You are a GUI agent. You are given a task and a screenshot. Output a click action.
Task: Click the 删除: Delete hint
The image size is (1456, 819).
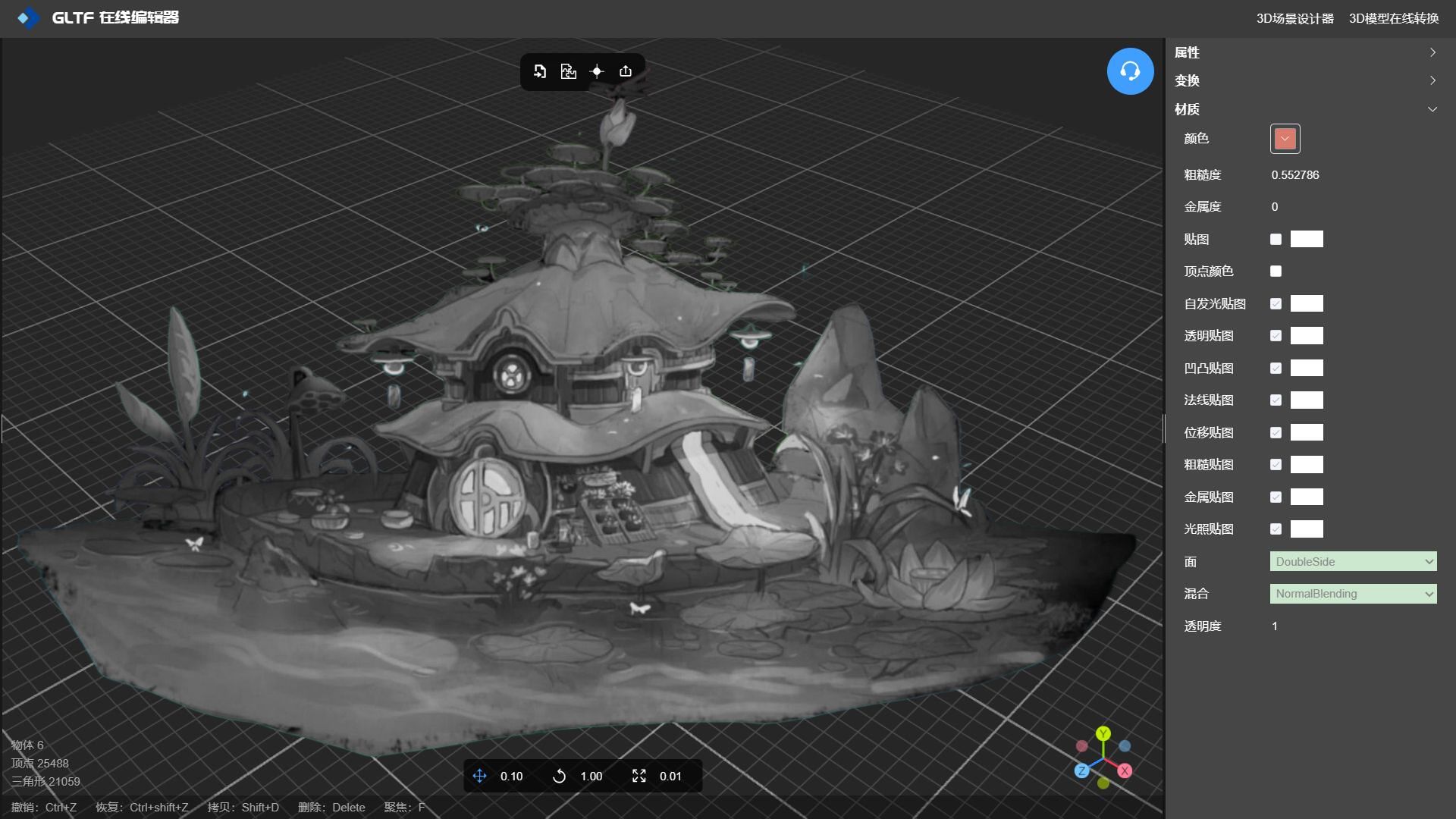[x=331, y=808]
